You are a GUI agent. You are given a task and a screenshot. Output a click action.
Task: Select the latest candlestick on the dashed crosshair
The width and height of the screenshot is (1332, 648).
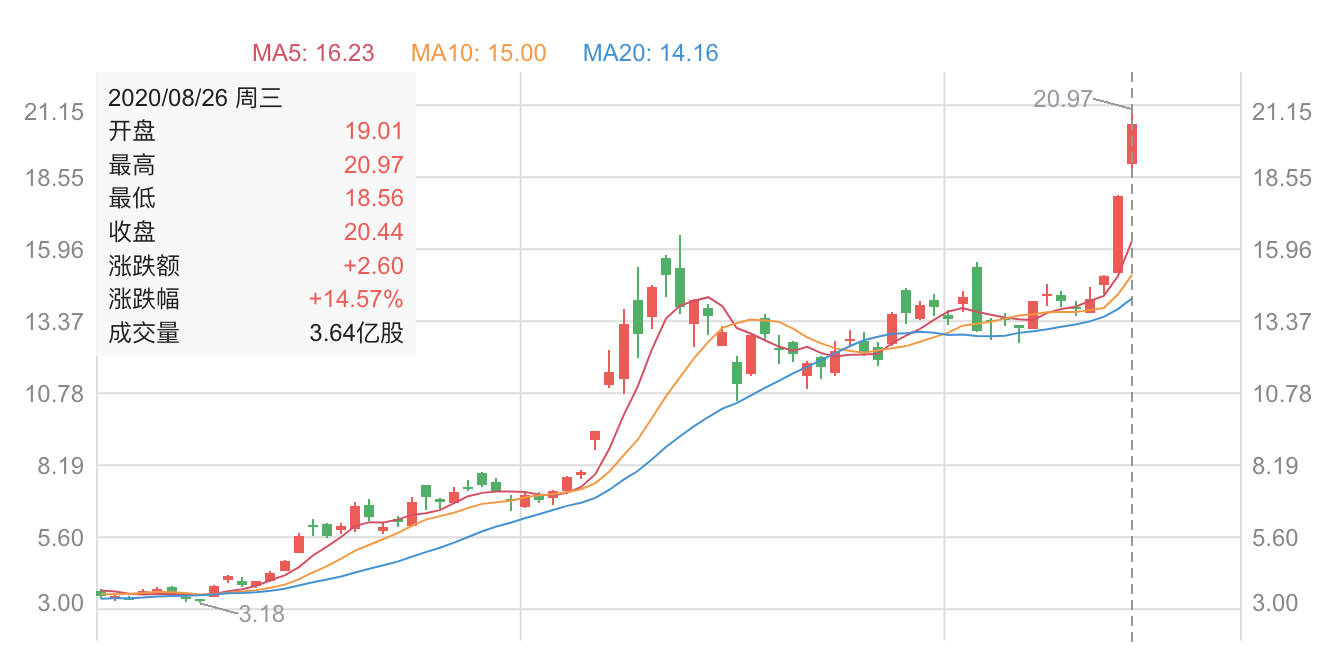(1132, 143)
